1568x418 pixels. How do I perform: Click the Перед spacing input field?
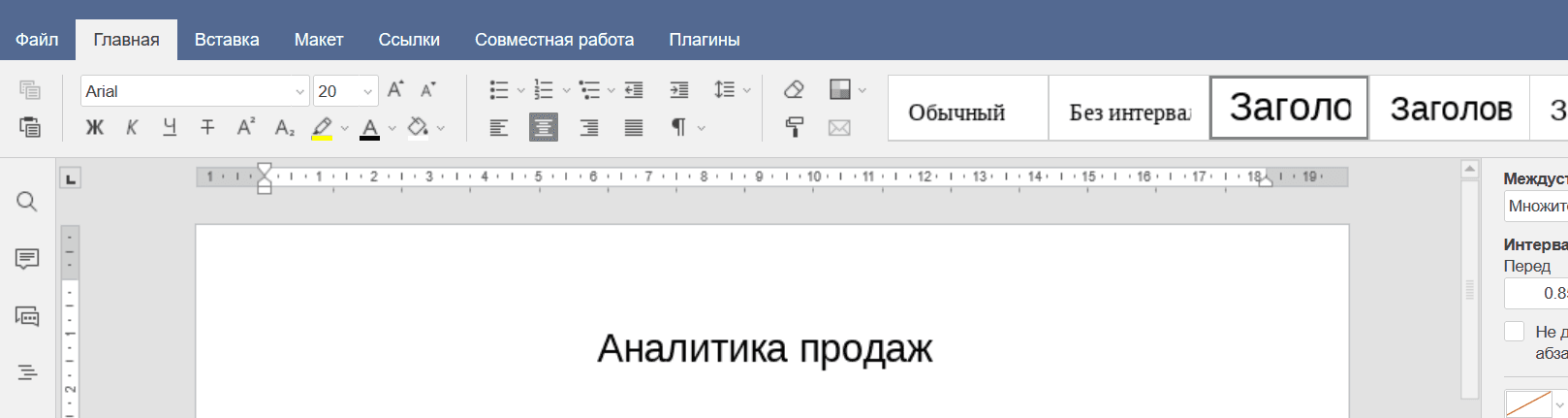[x=1536, y=293]
